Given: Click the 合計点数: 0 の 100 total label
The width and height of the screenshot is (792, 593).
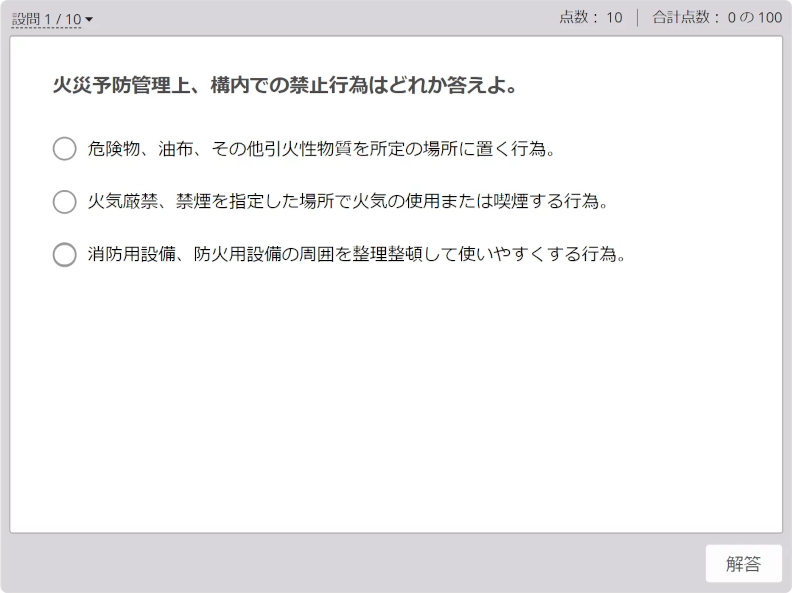Looking at the screenshot, I should click(x=717, y=18).
